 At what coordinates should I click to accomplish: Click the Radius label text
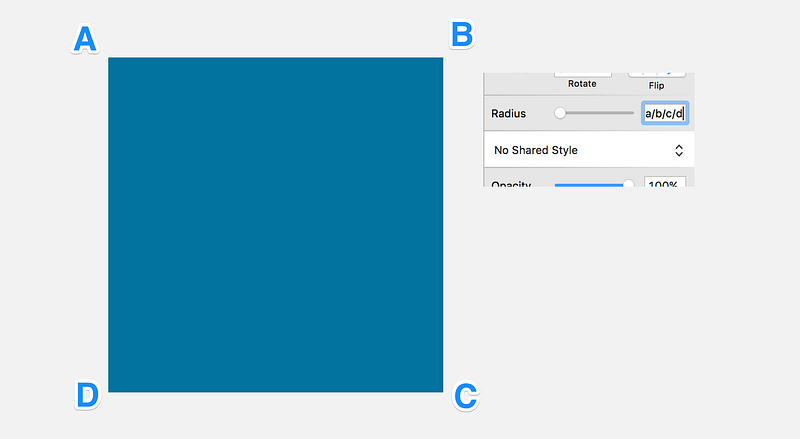click(508, 113)
